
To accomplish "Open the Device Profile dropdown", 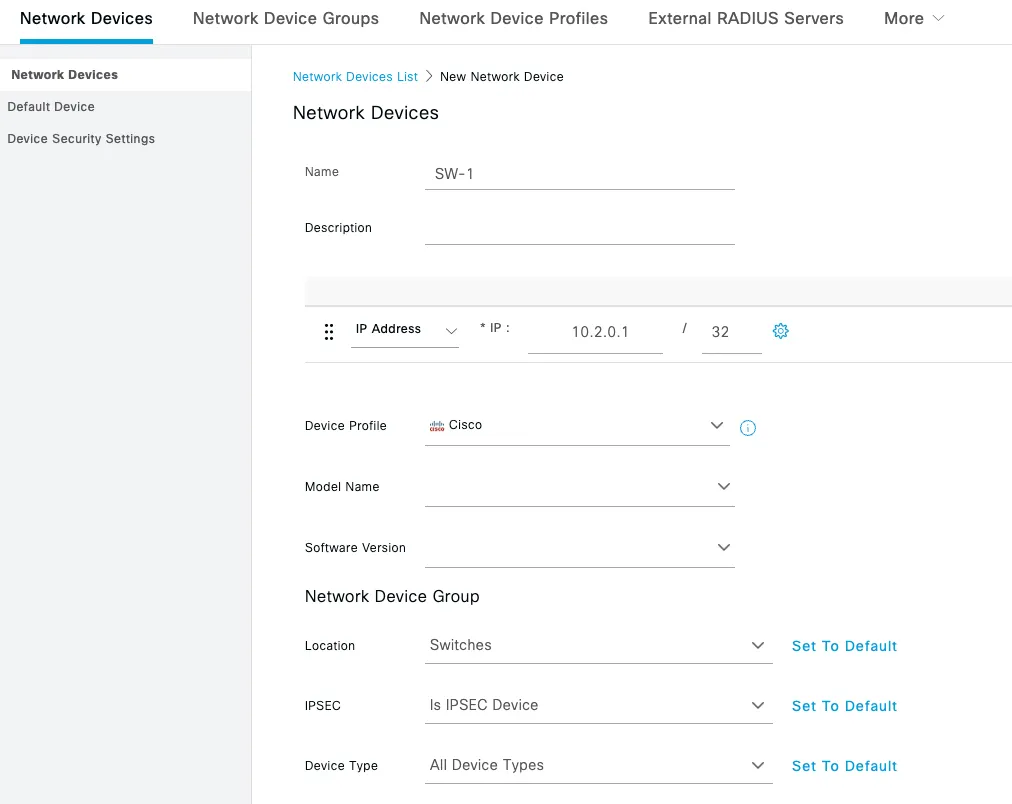I will 717,425.
